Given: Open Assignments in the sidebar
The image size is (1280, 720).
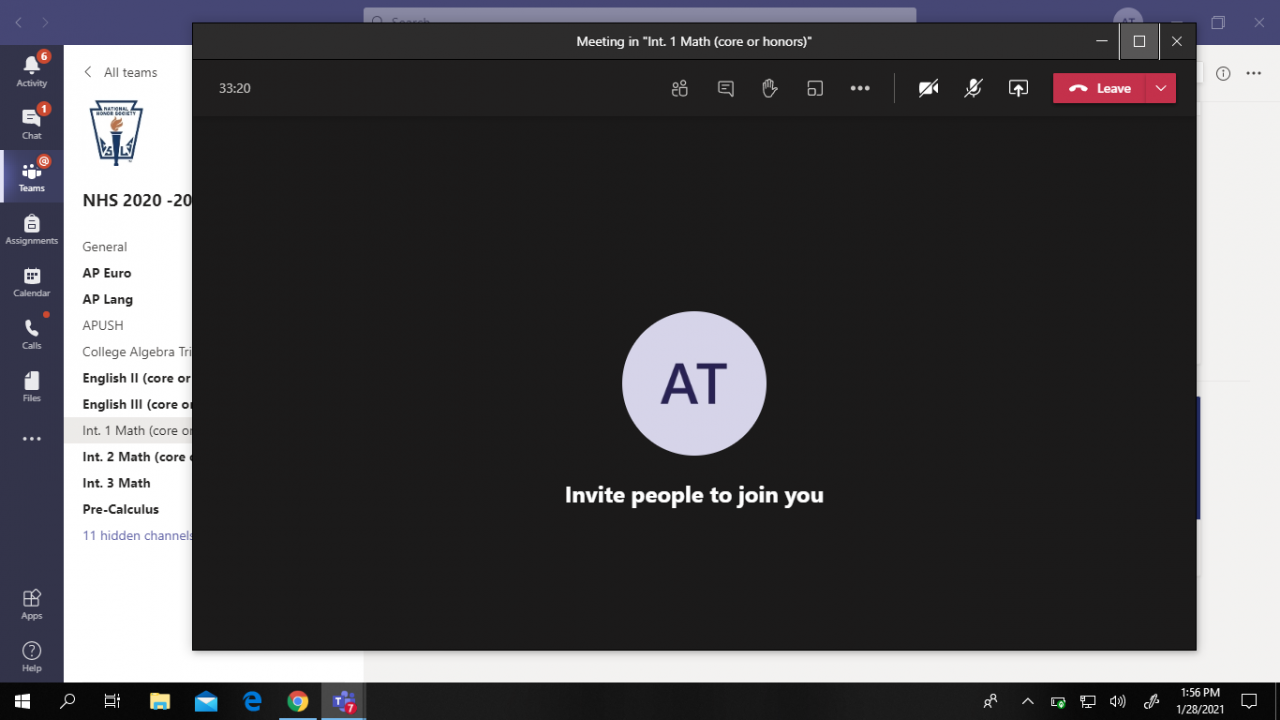Looking at the screenshot, I should [32, 229].
